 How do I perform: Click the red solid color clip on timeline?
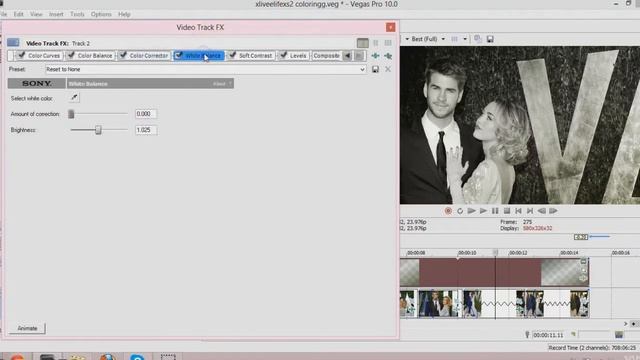coord(480,272)
